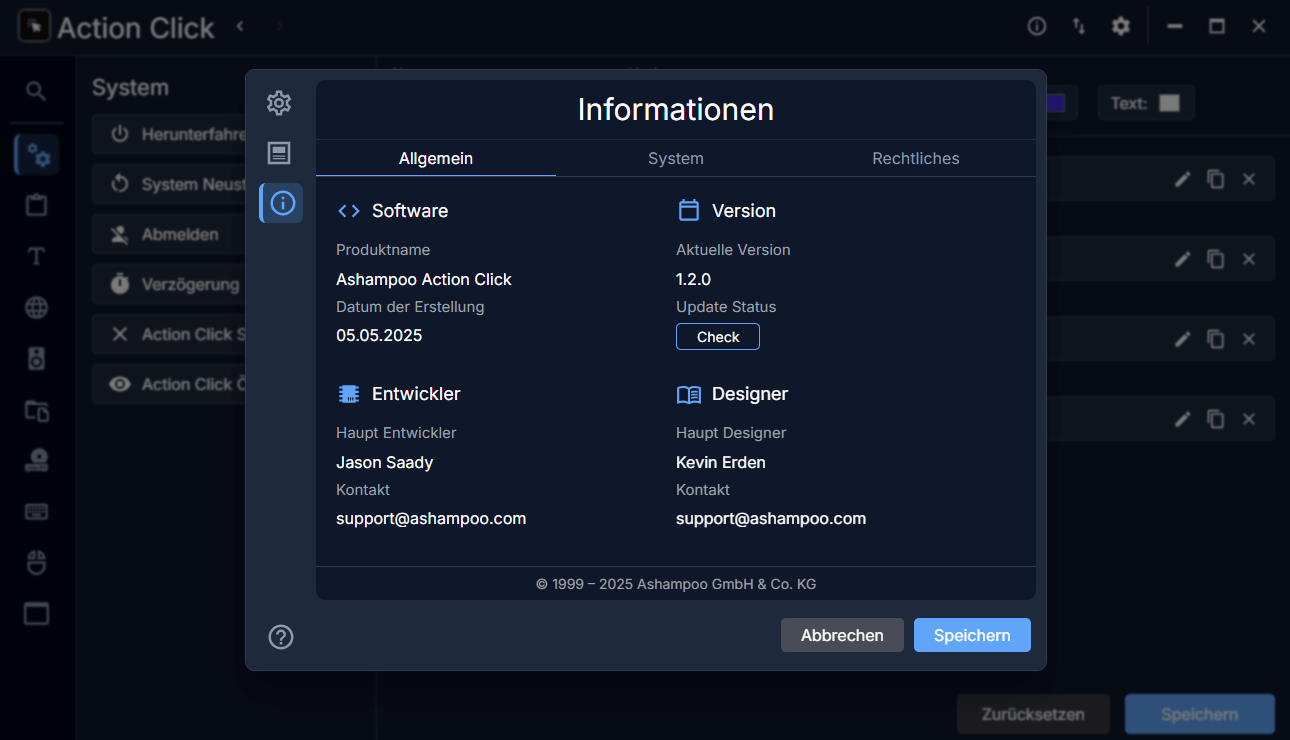
Task: Click the System panel heading in main window
Action: (x=130, y=88)
